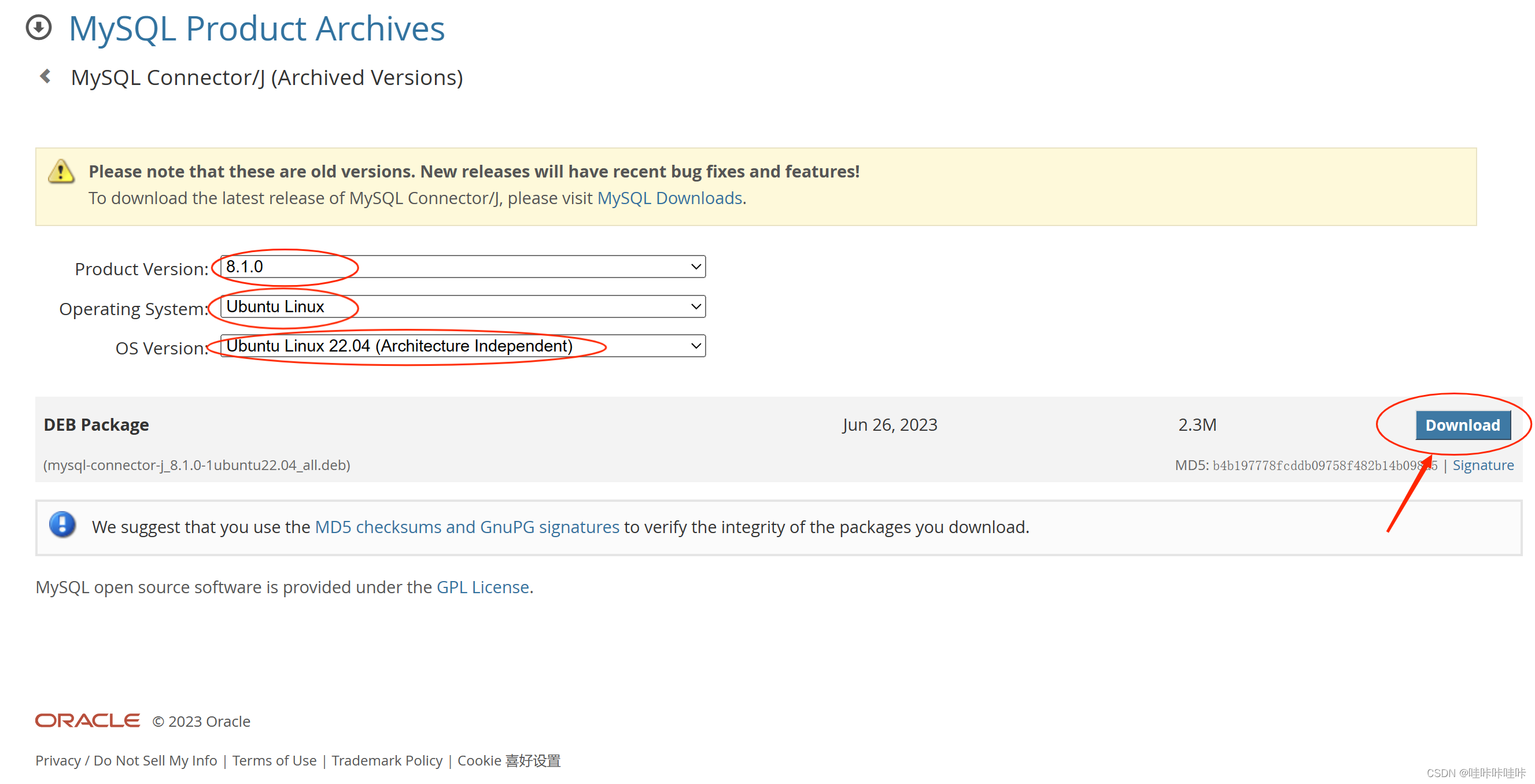Click the yellow warning triangle icon
The width and height of the screenshot is (1535, 784).
[x=61, y=172]
